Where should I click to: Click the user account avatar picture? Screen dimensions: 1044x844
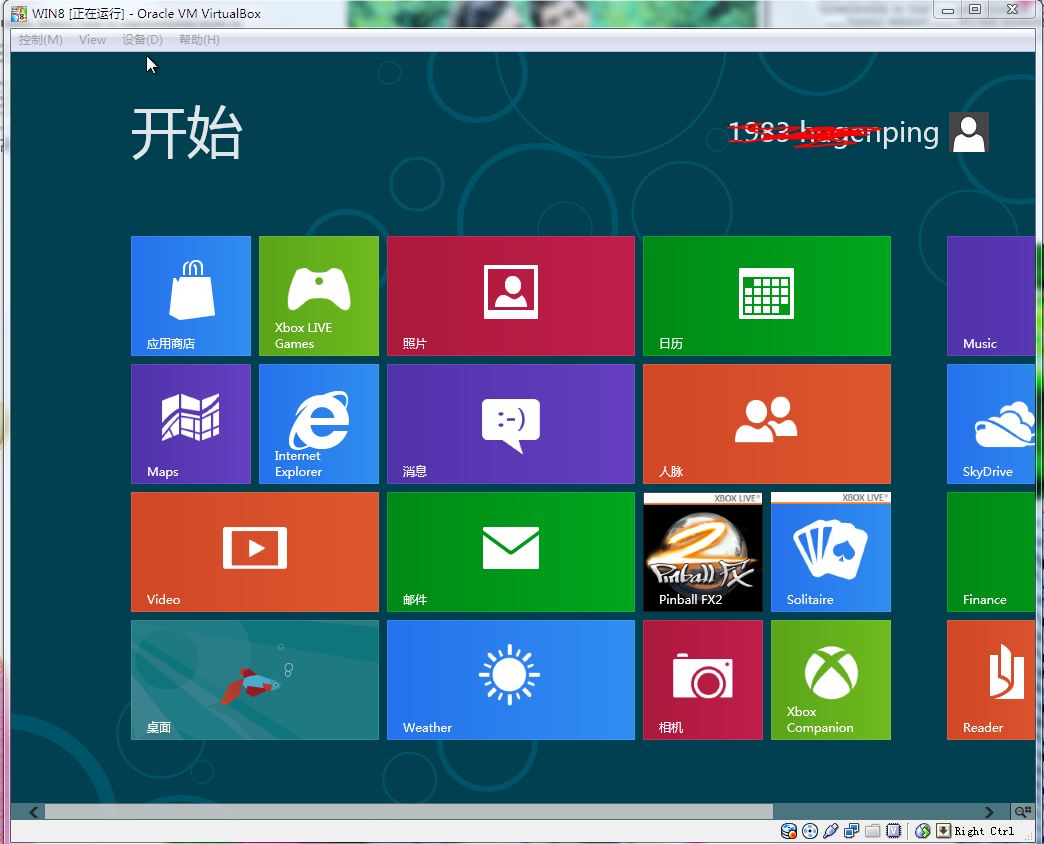tap(968, 132)
